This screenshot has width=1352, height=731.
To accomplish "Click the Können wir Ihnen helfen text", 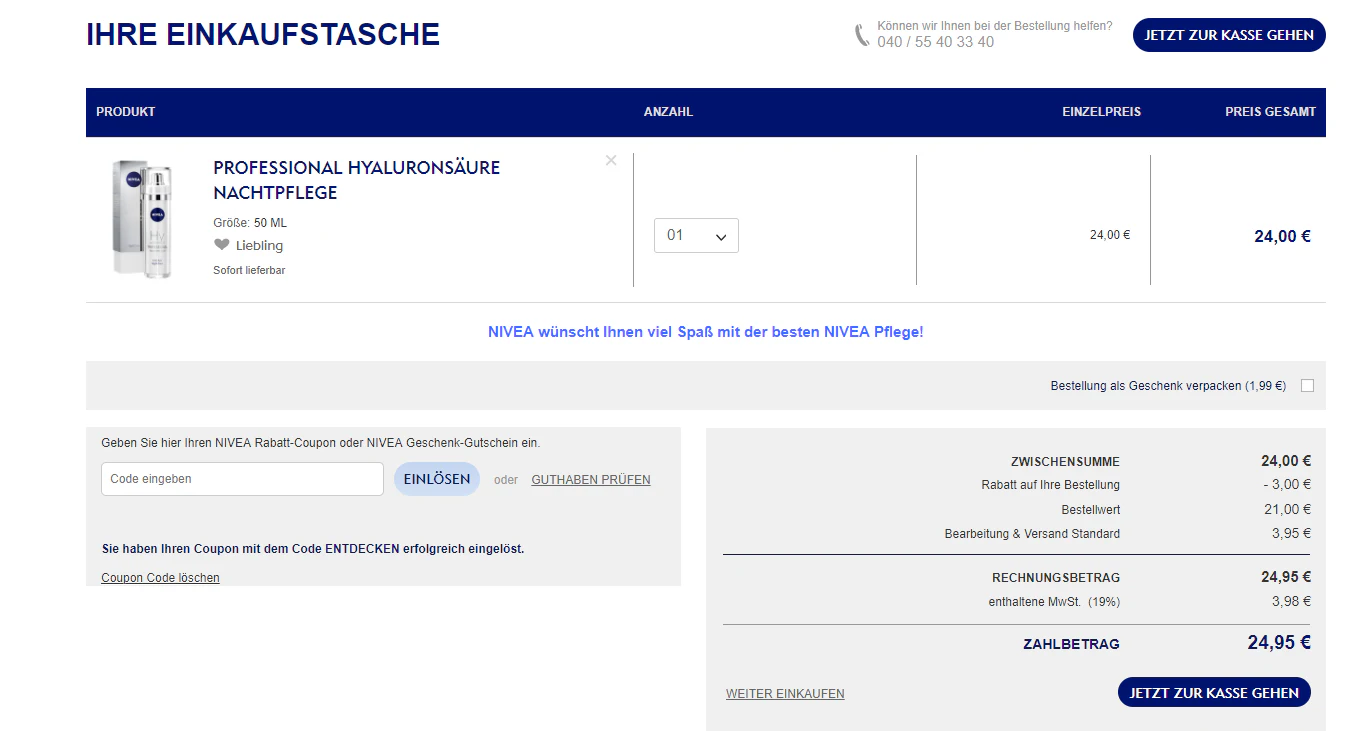I will 994,26.
